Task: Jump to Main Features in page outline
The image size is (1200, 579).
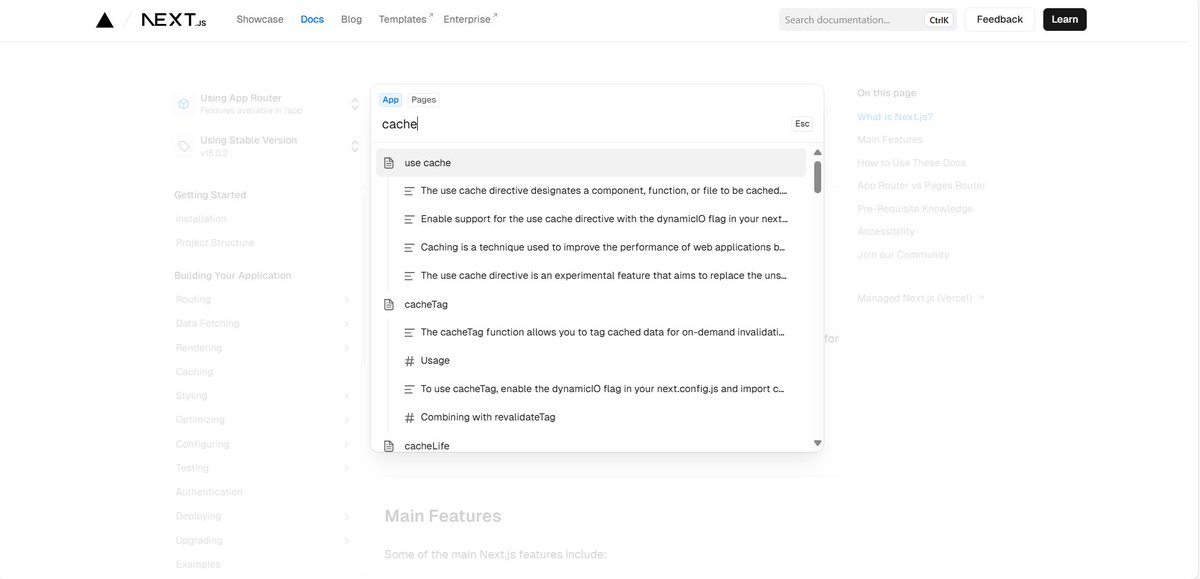Action: coord(890,140)
